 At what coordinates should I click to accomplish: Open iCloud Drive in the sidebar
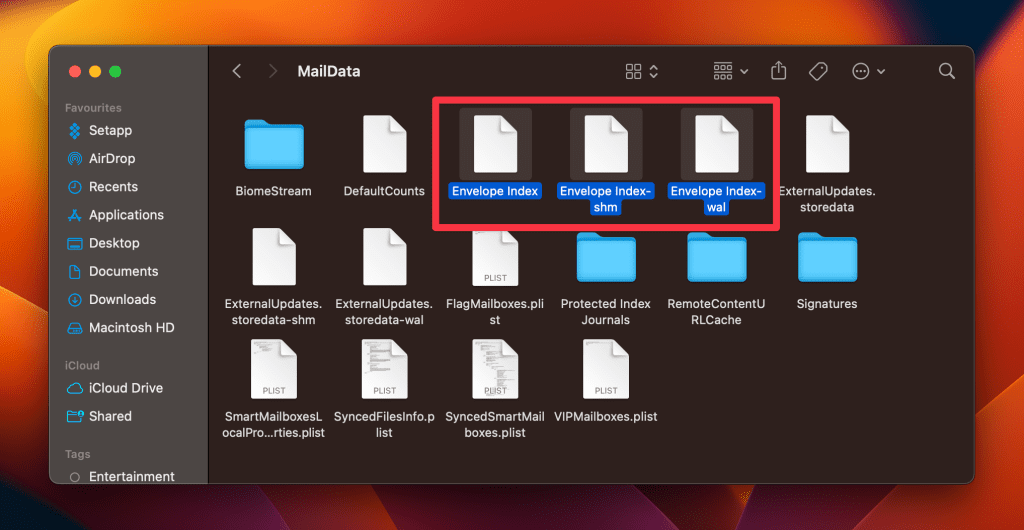coord(114,388)
